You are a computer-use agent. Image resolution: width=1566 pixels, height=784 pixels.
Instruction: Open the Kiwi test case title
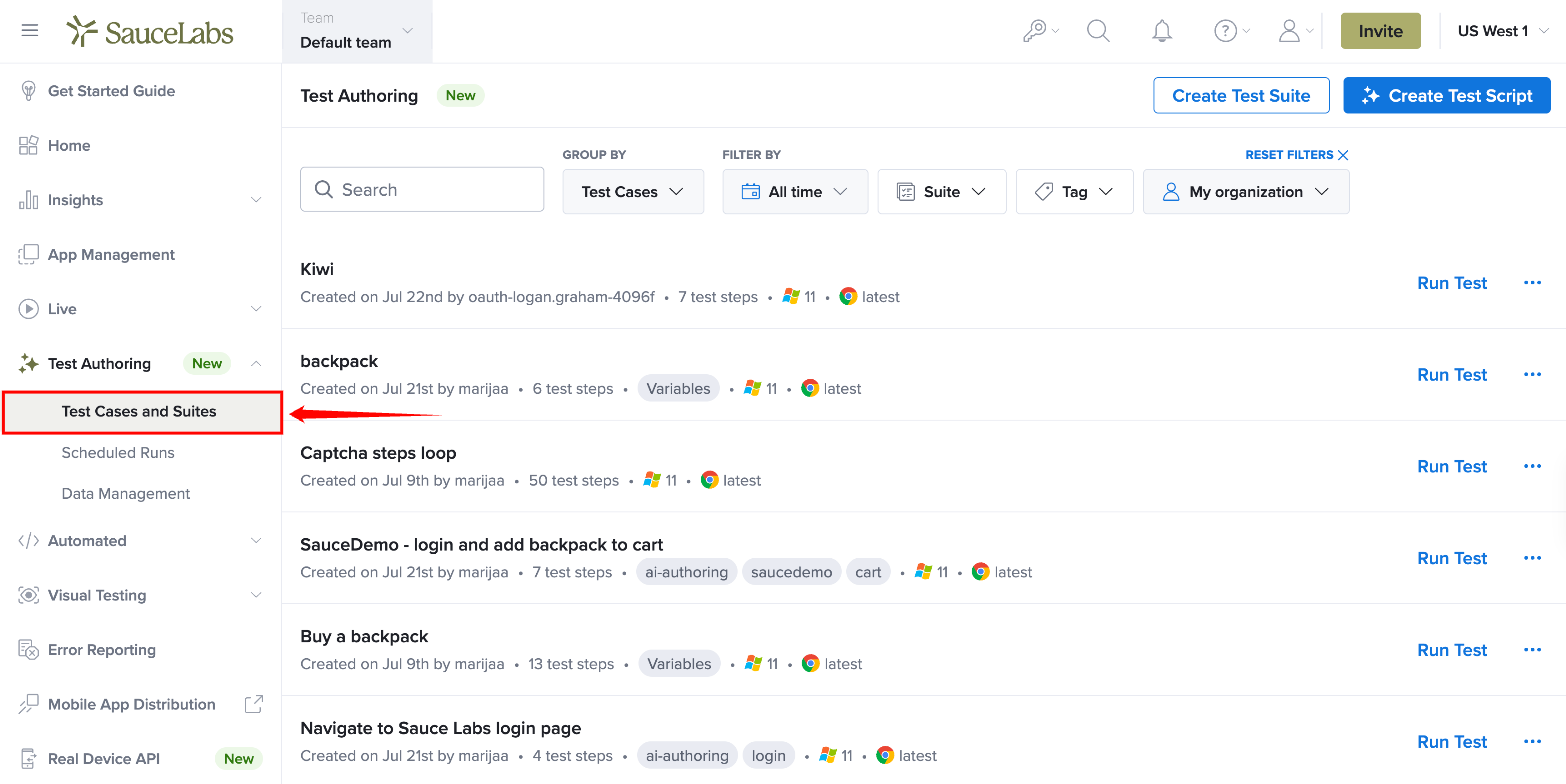317,269
